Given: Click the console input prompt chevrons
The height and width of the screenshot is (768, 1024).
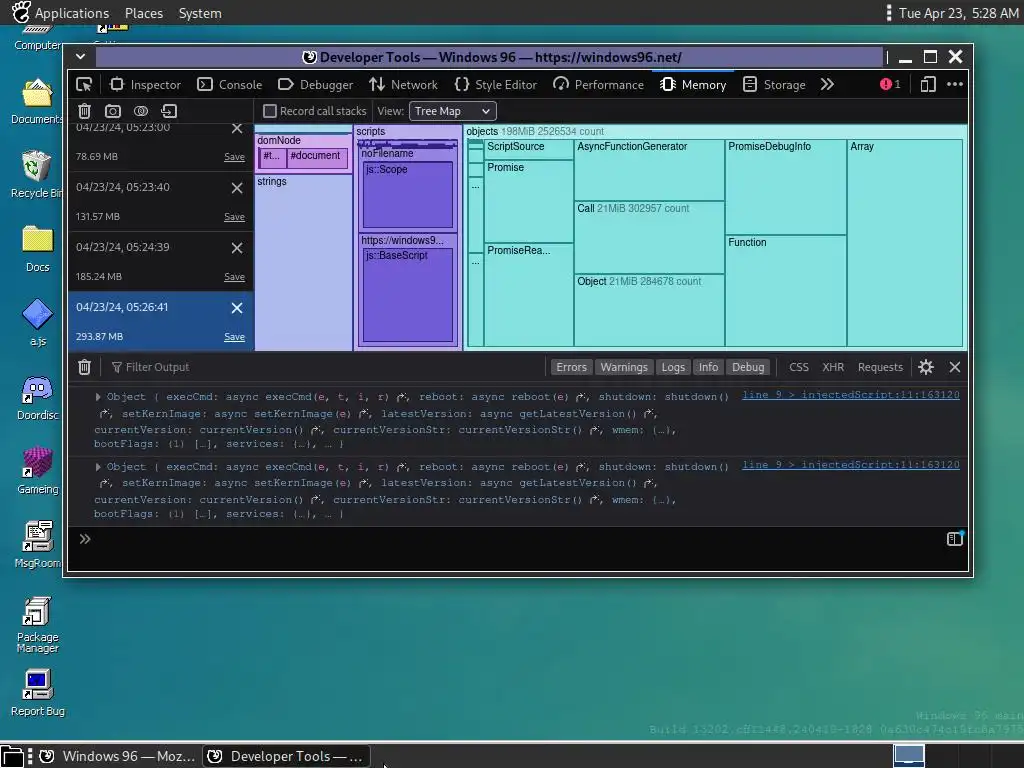Looking at the screenshot, I should pyautogui.click(x=85, y=539).
